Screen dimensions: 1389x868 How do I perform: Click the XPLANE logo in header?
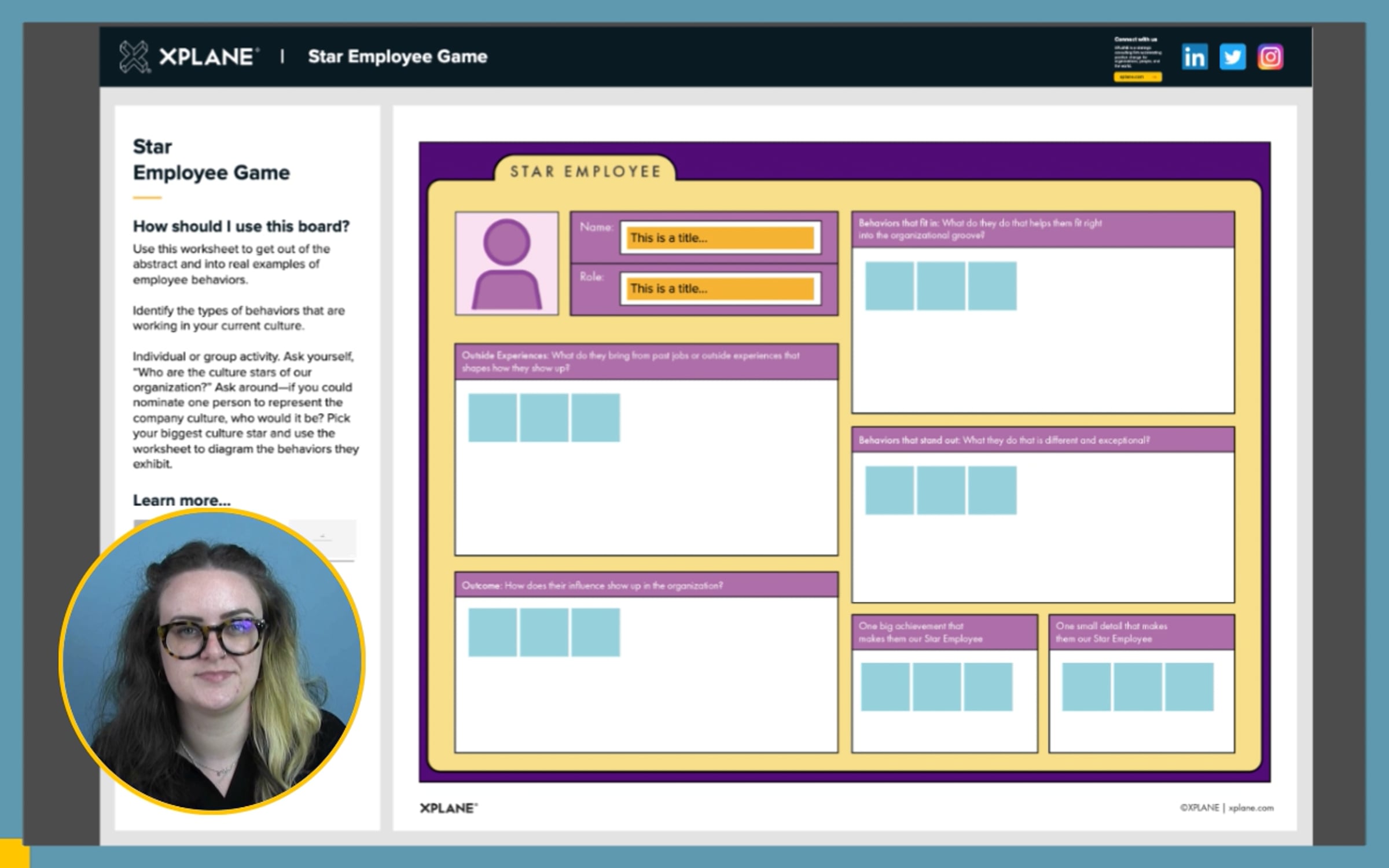188,57
